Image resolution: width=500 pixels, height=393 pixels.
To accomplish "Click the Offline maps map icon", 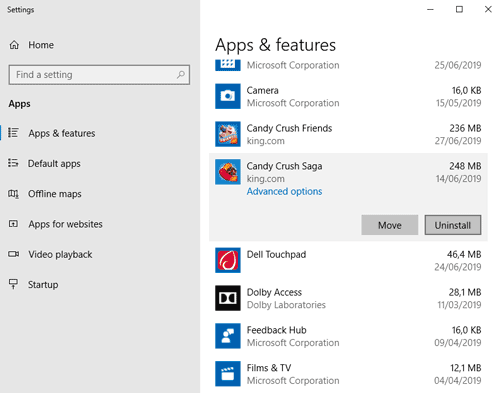I will point(13,193).
